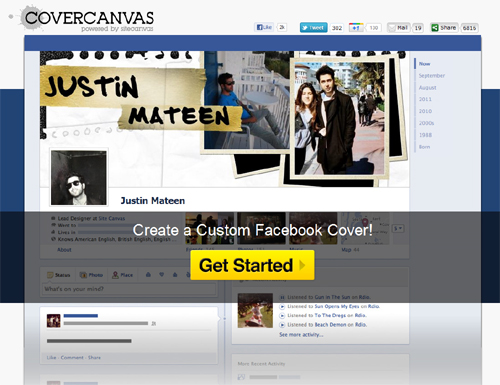Open the Site Canvas workplace link

(x=112, y=218)
